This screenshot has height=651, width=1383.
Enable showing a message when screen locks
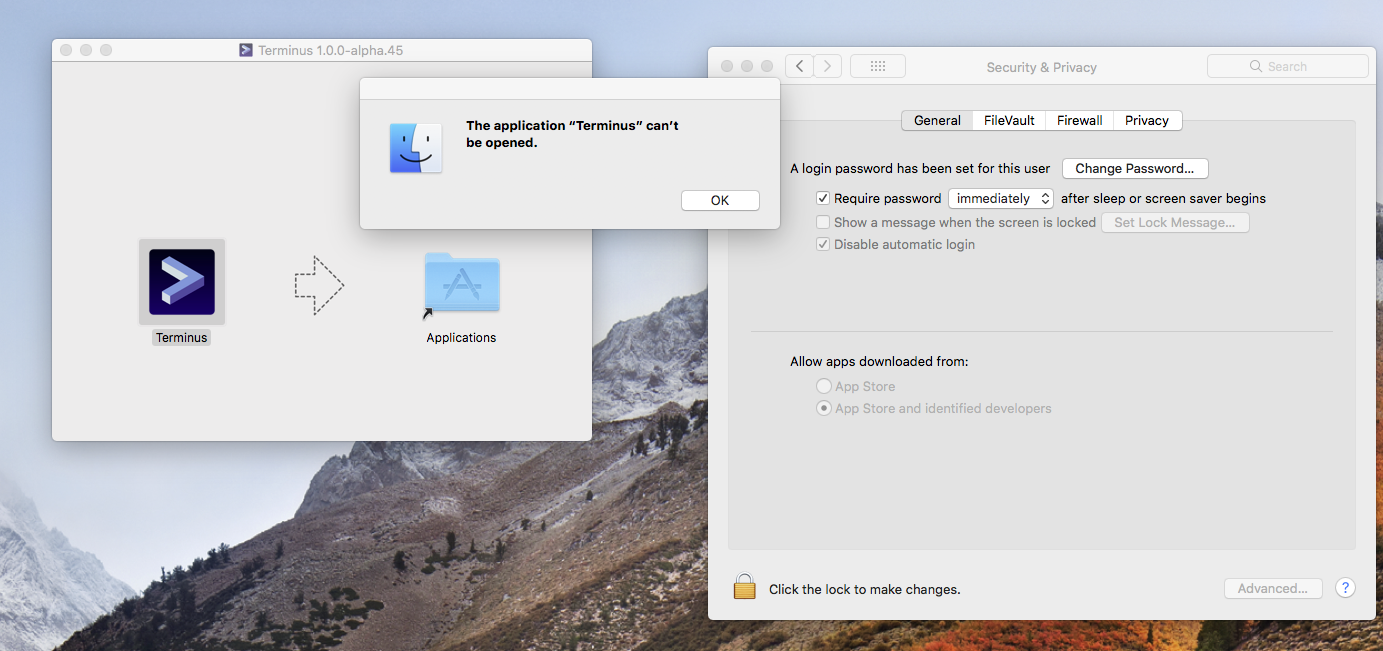(823, 222)
